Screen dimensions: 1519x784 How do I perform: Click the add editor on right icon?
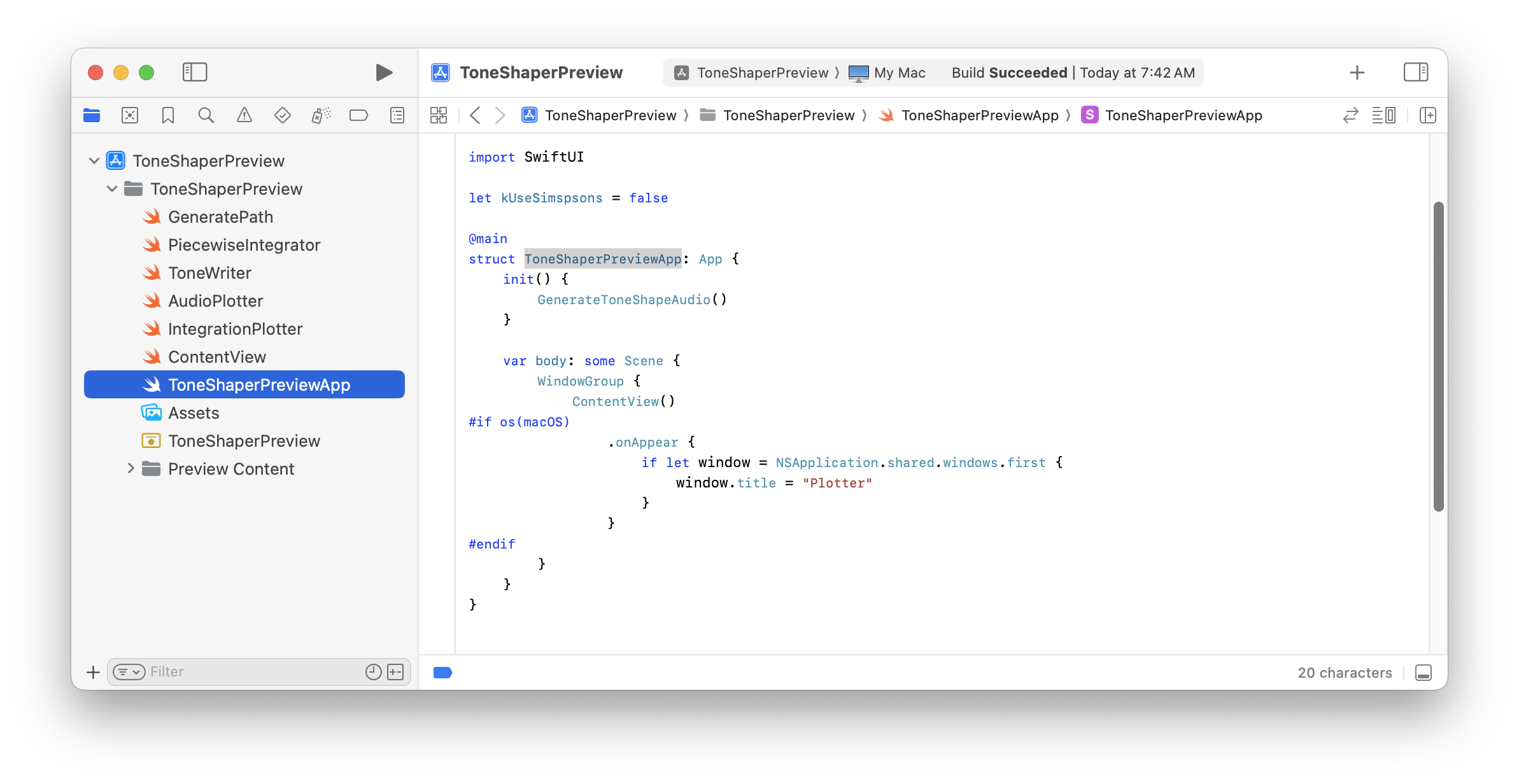click(1428, 115)
